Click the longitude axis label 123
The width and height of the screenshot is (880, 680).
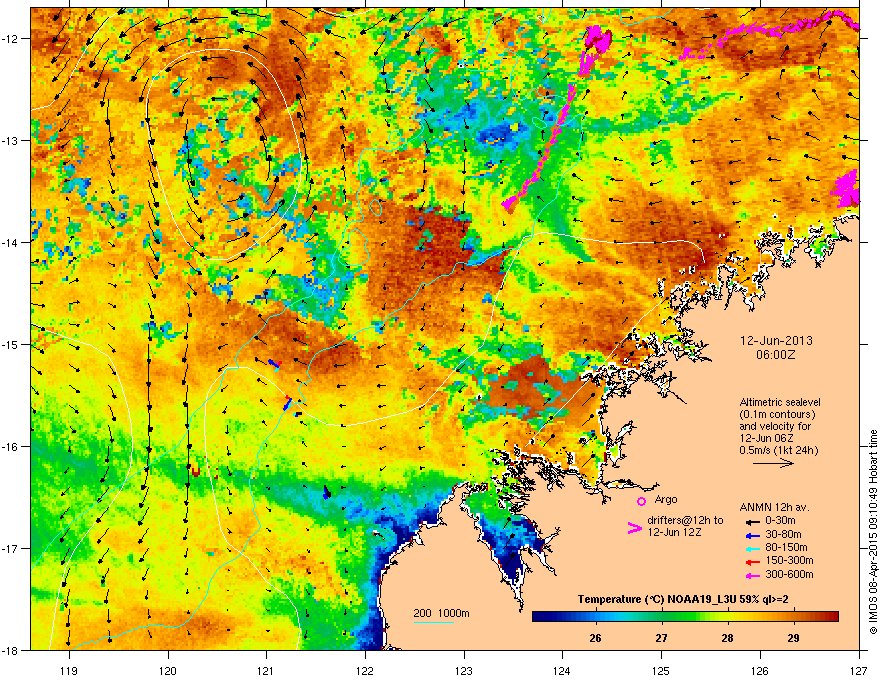pyautogui.click(x=464, y=670)
